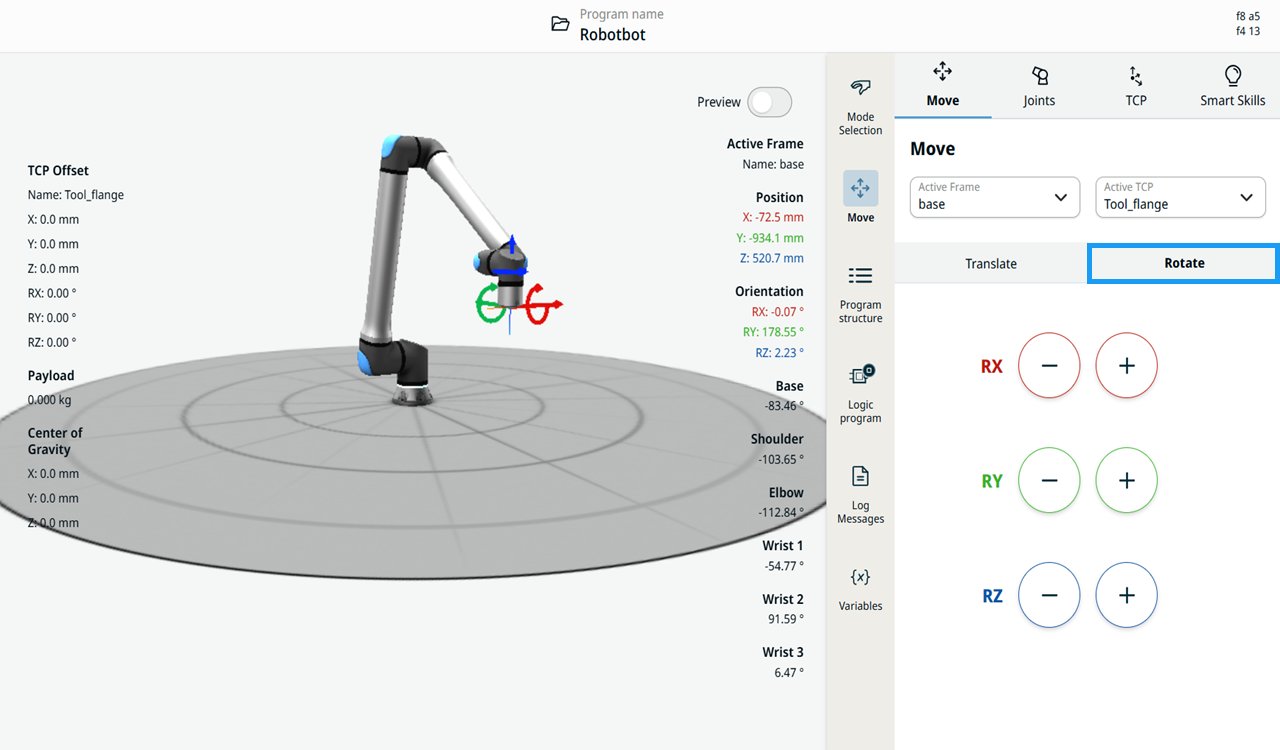Open Mode Selection in sidebar

click(860, 106)
